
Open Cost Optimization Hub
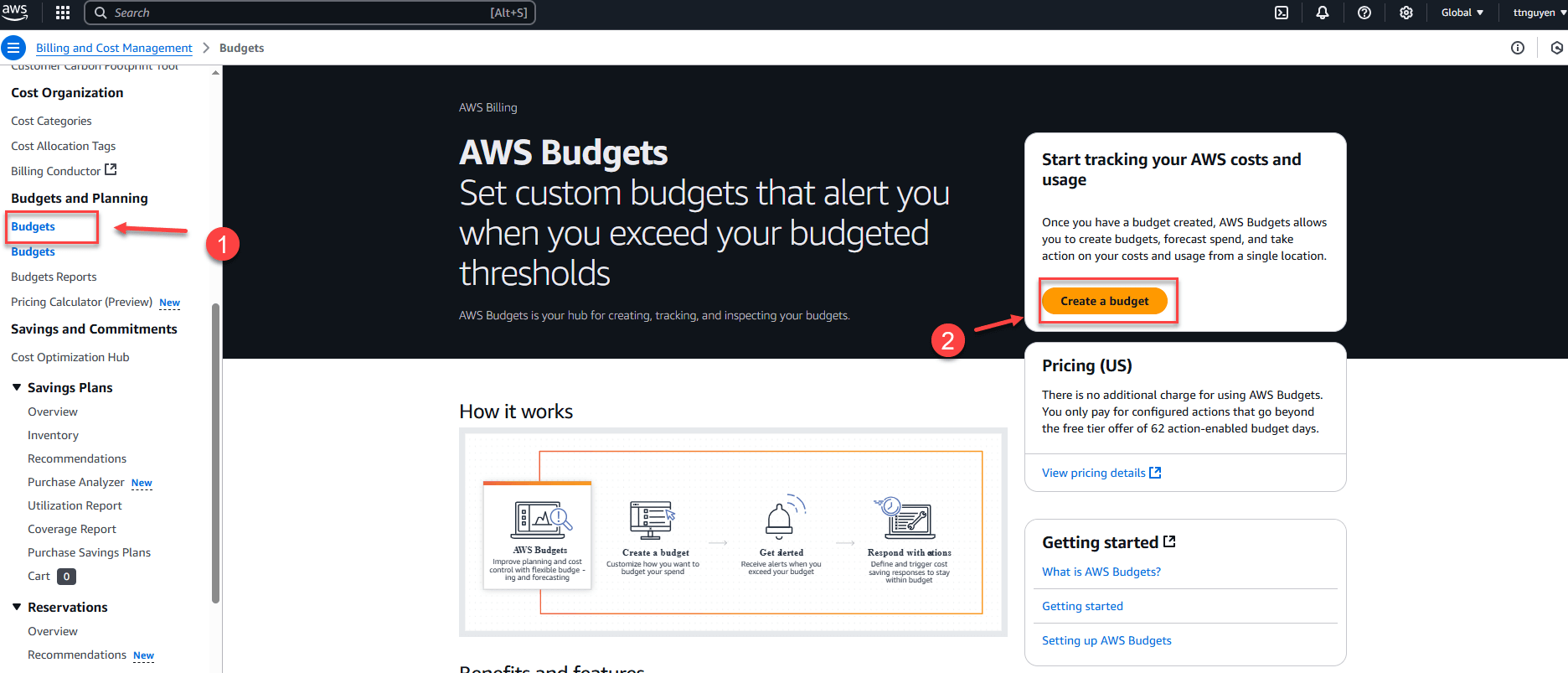tap(70, 357)
